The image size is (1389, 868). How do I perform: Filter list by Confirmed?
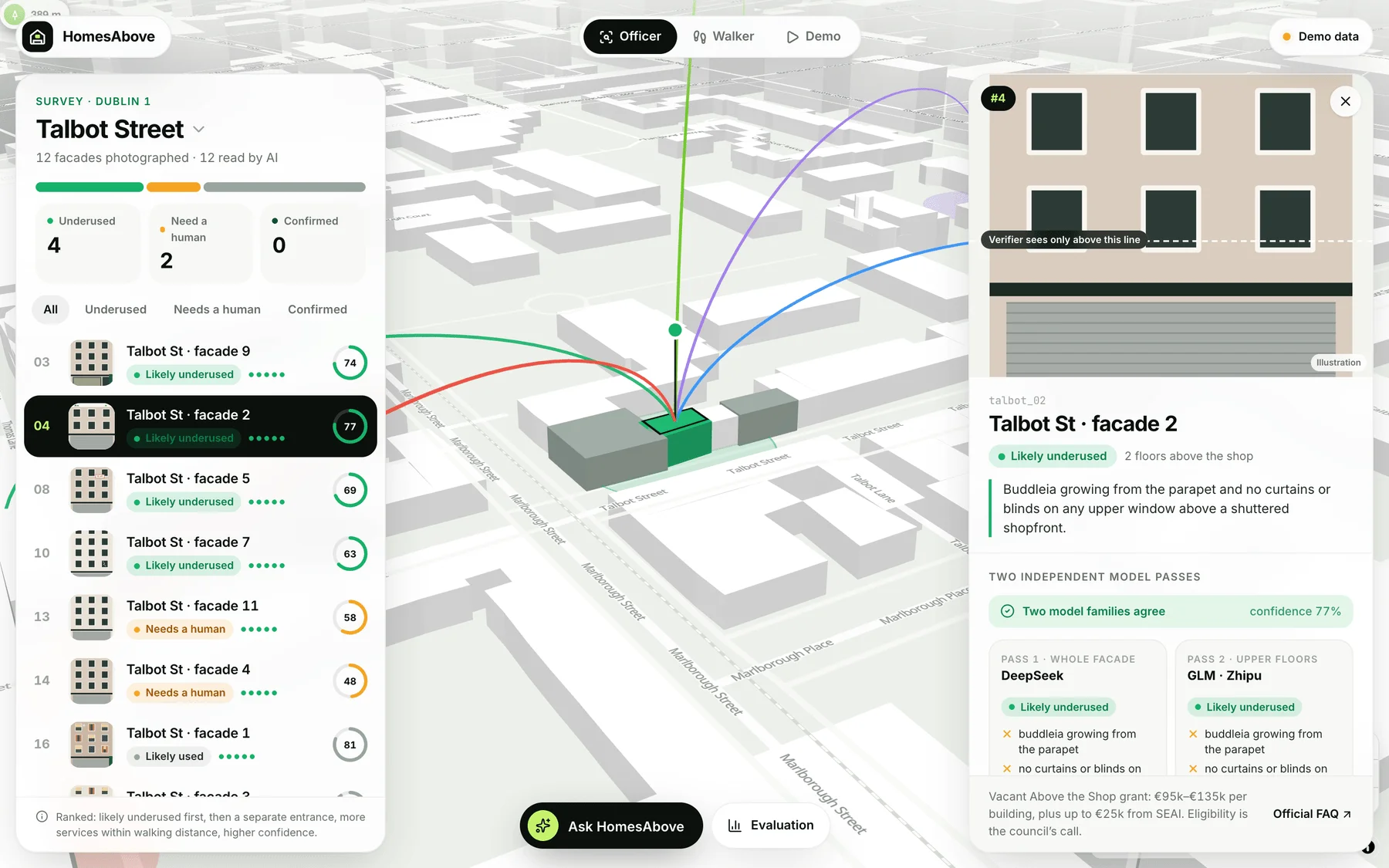[317, 309]
